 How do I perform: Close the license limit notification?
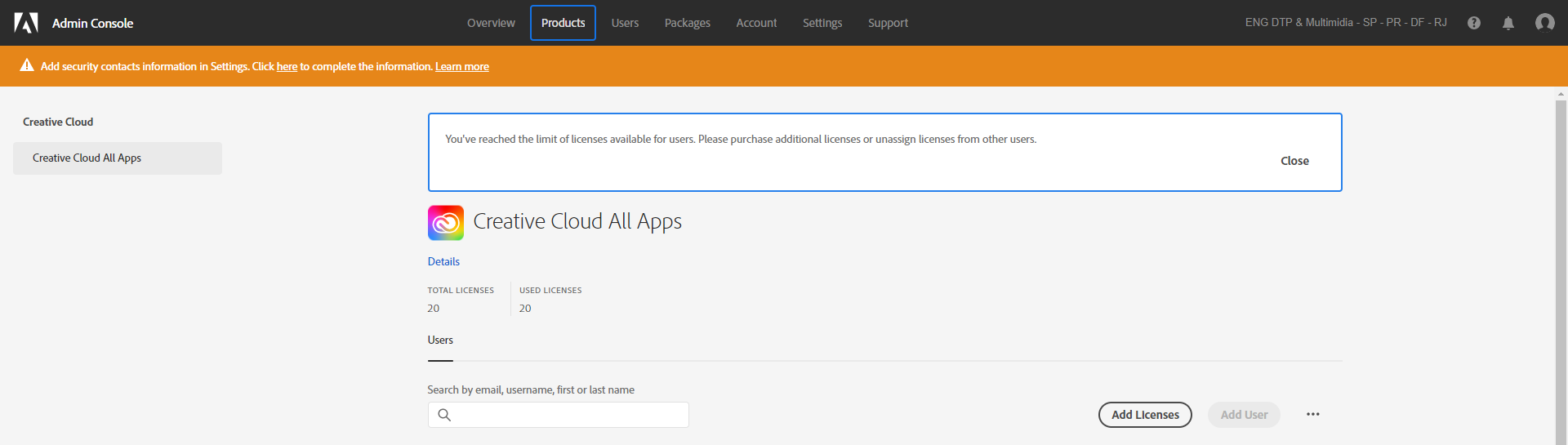1294,161
